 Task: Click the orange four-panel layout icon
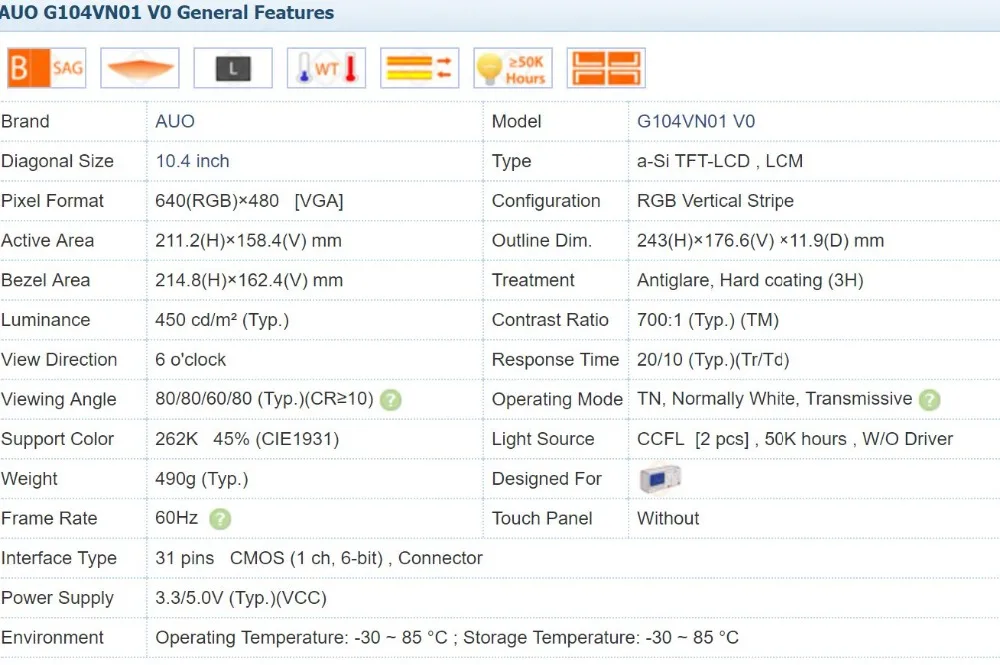pos(606,68)
